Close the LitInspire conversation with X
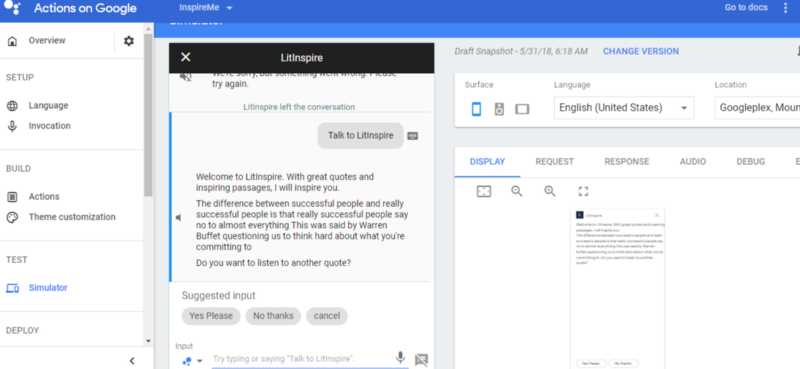Screen dimensions: 800x369 pos(186,57)
